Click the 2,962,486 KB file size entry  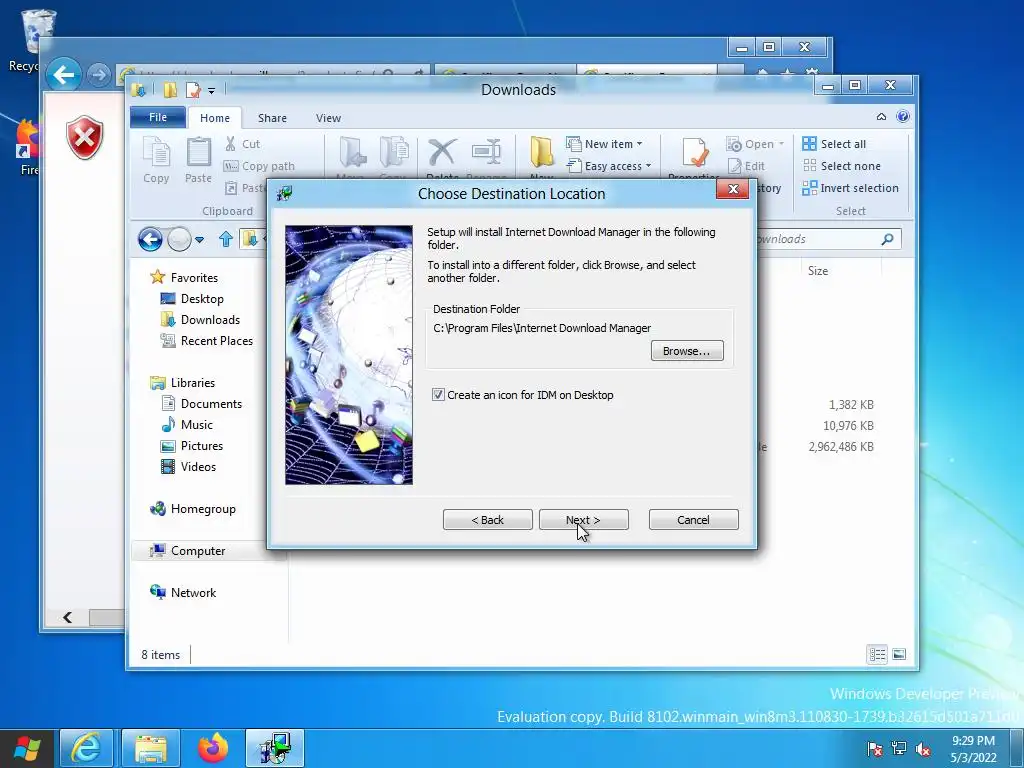(x=840, y=447)
